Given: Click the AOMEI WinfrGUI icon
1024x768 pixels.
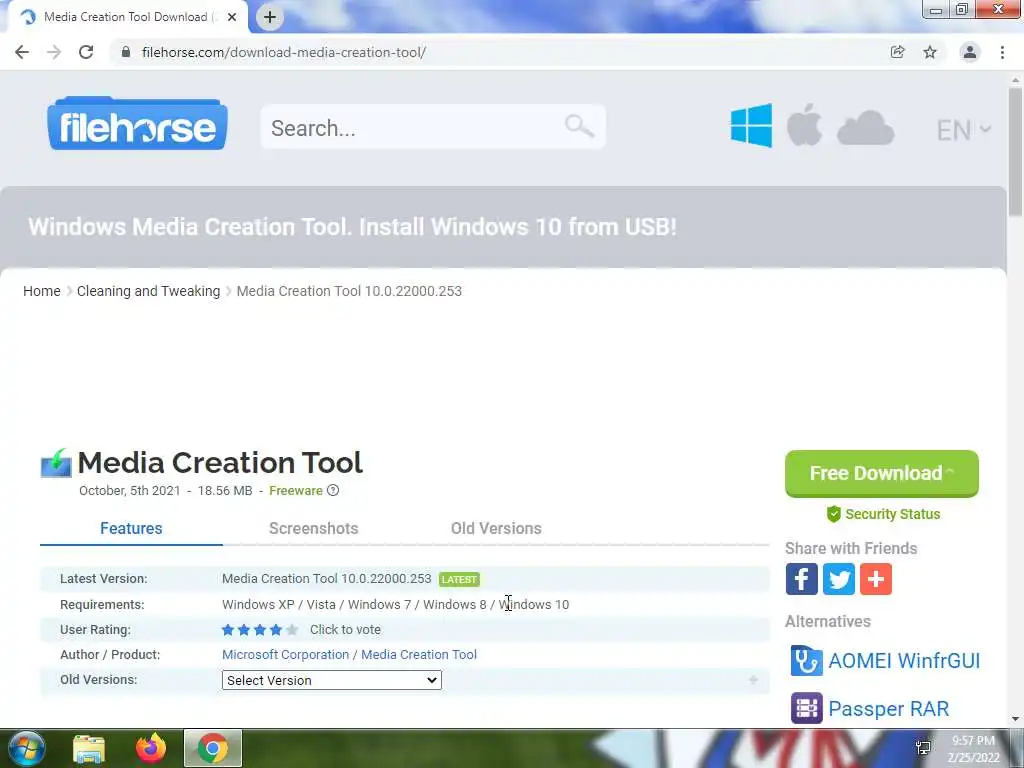Looking at the screenshot, I should [x=807, y=661].
